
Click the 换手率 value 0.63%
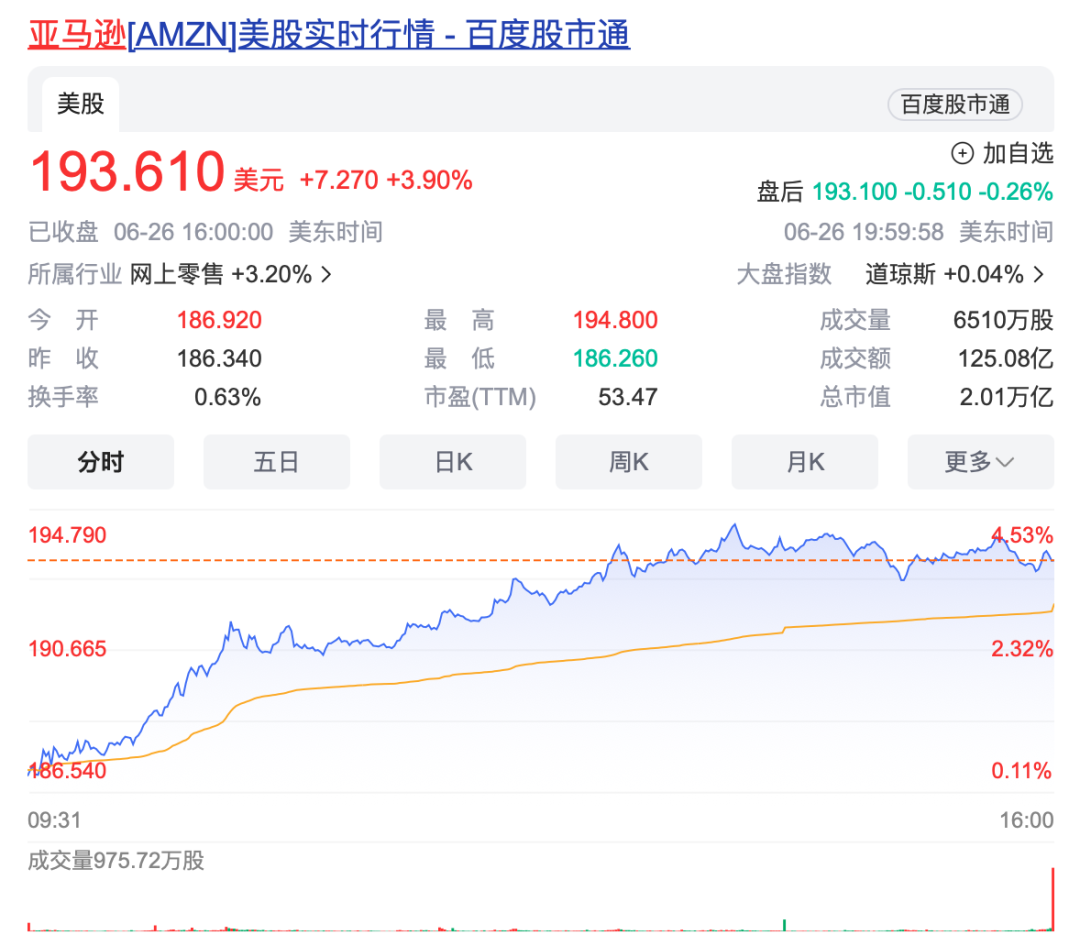227,397
